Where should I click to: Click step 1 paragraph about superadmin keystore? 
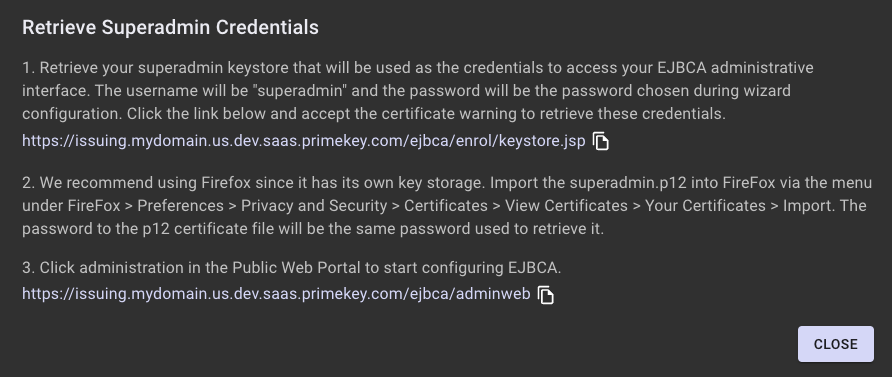[418, 90]
